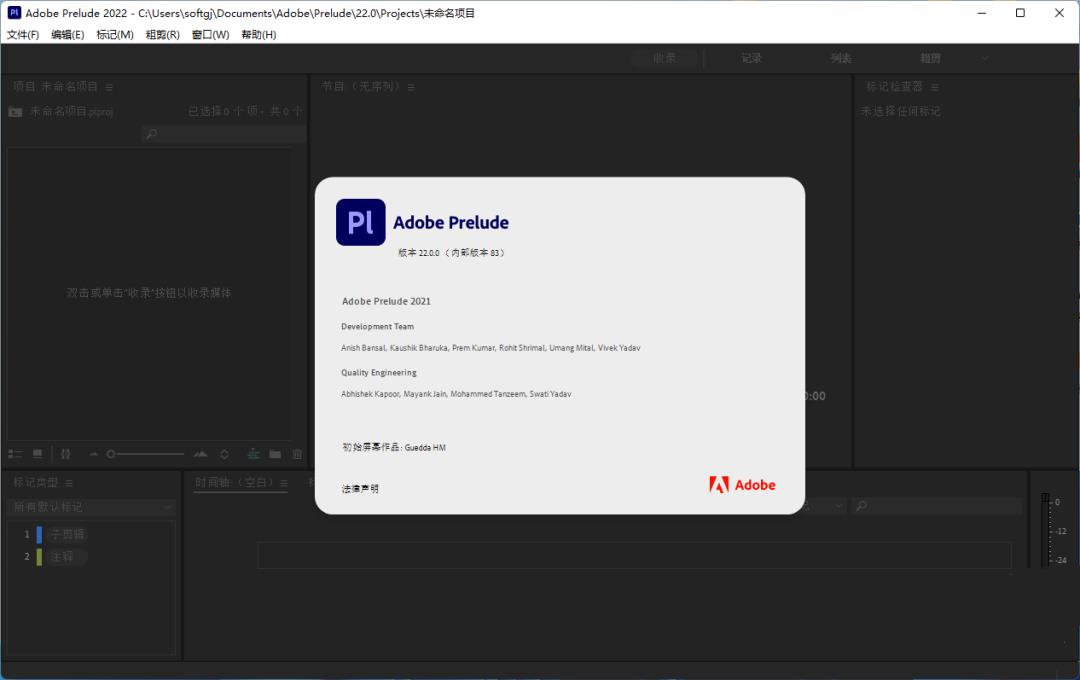Viewport: 1080px width, 680px height.
Task: Open the 编辑(E) menu
Action: (68, 34)
